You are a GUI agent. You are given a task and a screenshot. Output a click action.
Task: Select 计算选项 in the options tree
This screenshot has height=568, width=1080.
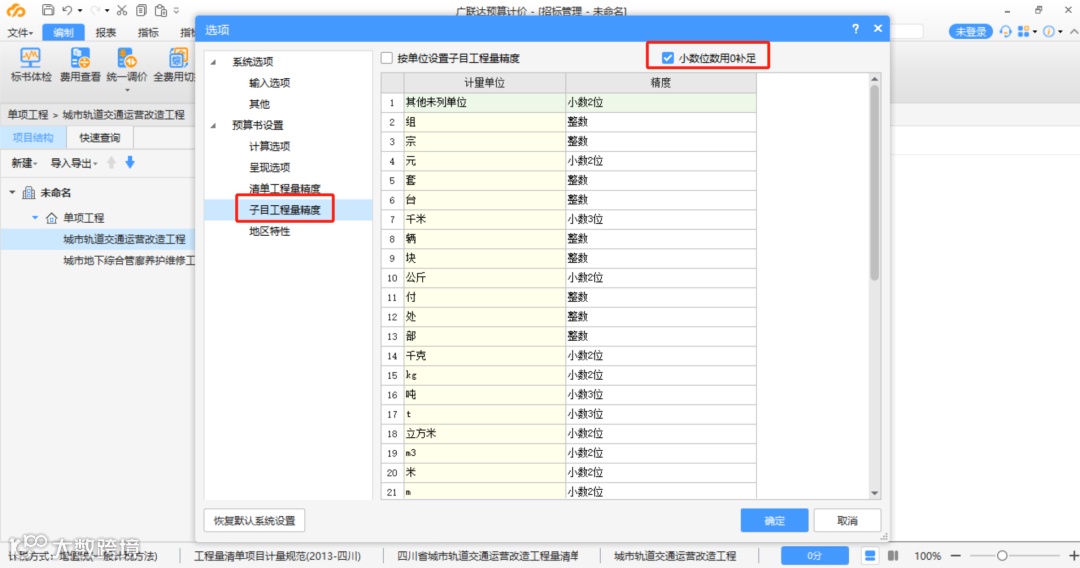pos(269,146)
